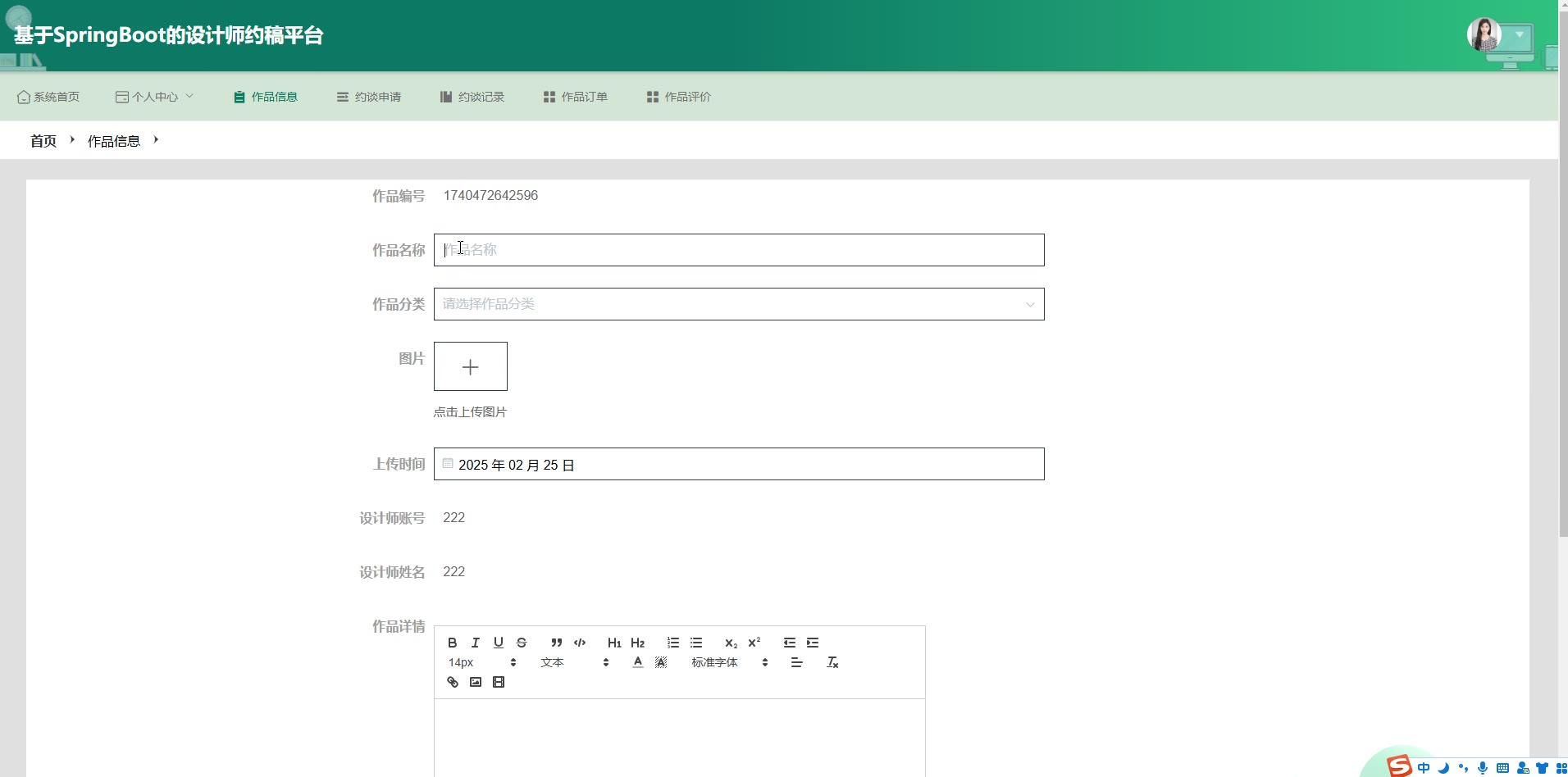Image resolution: width=1568 pixels, height=777 pixels.
Task: Expand the 个人中心 menu
Action: pos(154,97)
